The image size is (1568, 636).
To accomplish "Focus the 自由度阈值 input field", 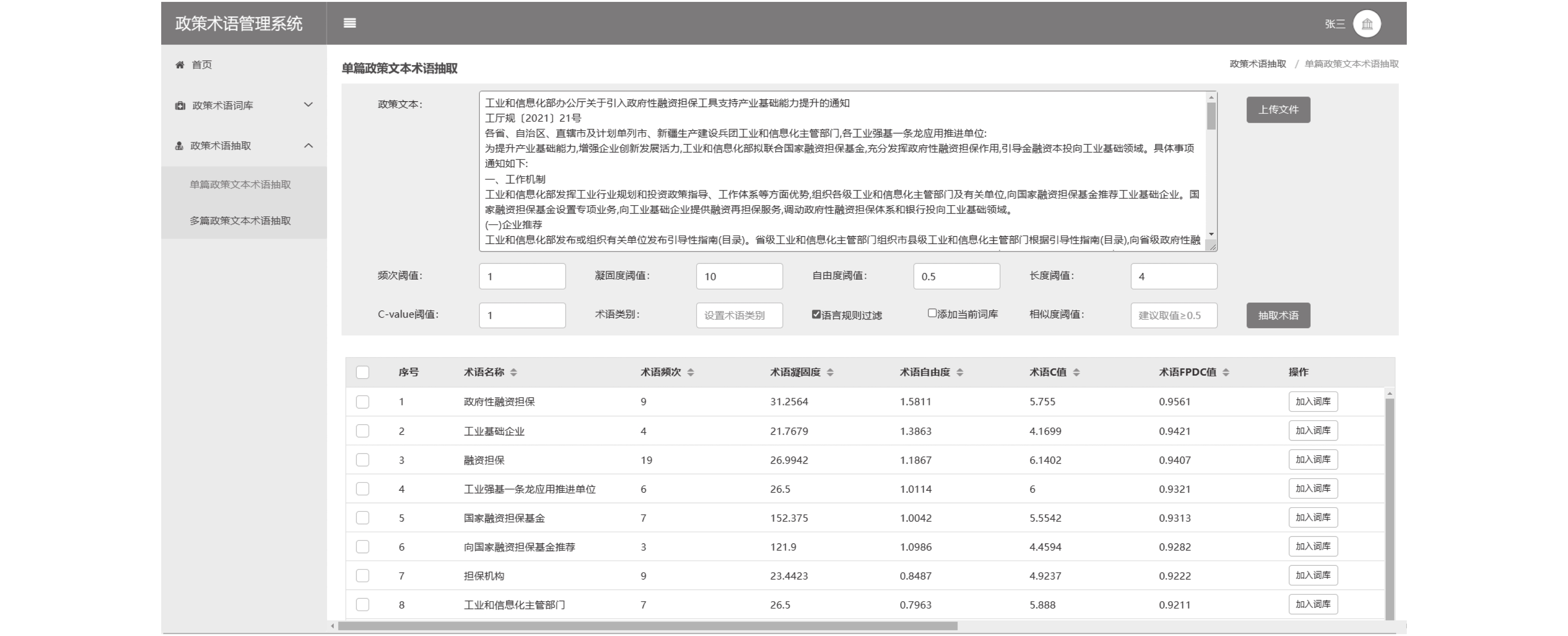I will pyautogui.click(x=957, y=276).
